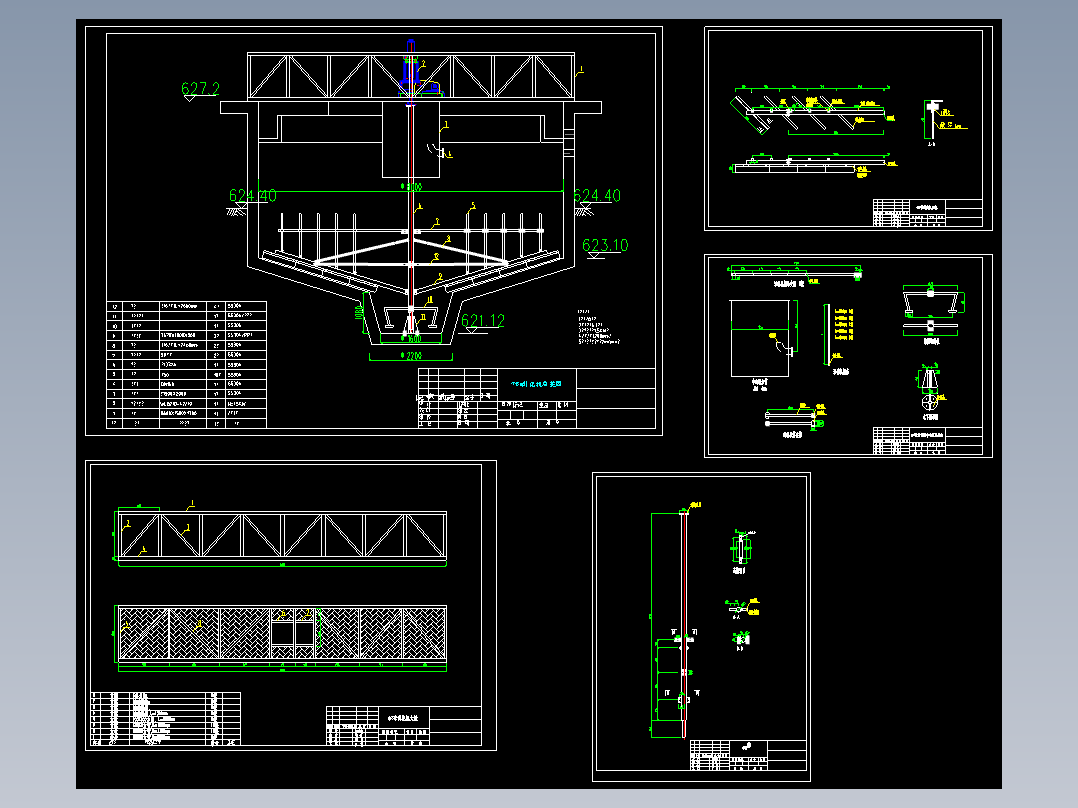Select the vertical 1080 dimension text

tap(358, 312)
